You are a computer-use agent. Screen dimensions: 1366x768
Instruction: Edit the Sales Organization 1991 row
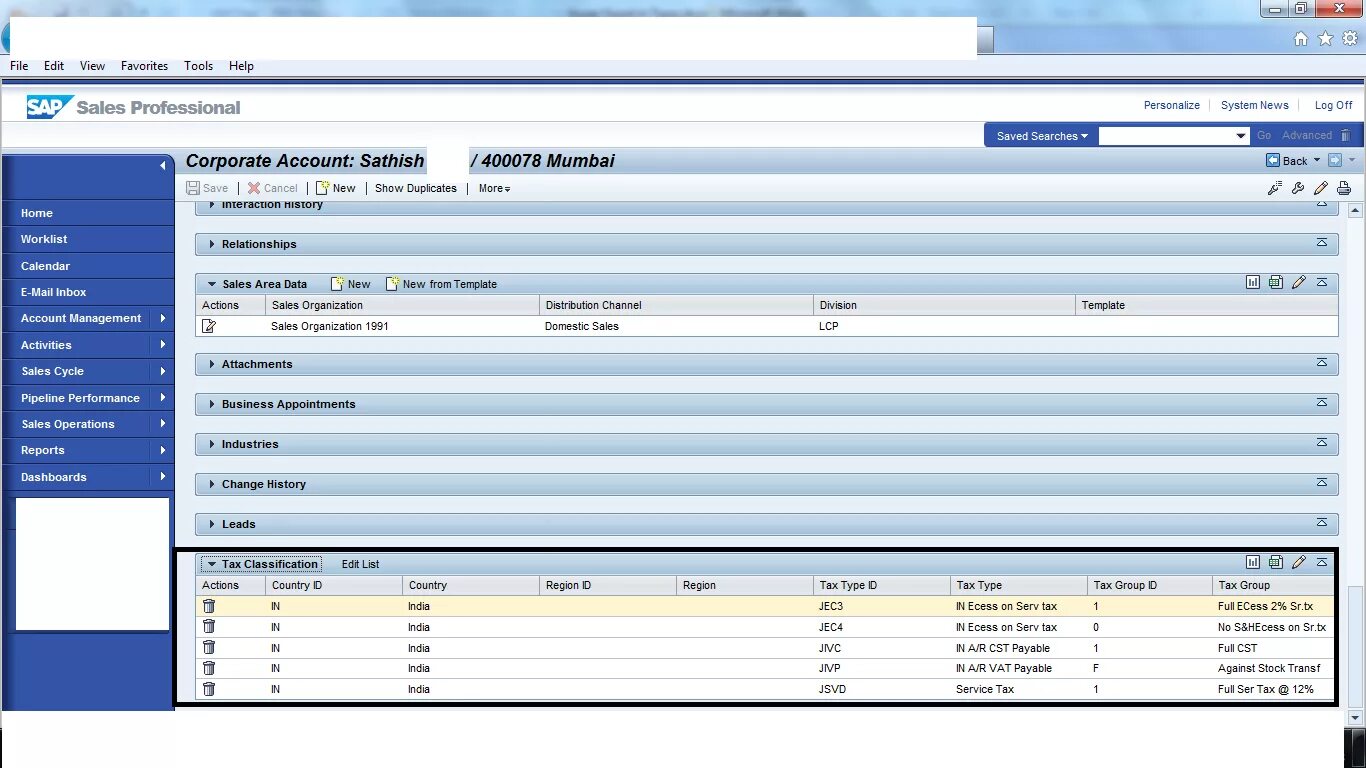pyautogui.click(x=209, y=326)
